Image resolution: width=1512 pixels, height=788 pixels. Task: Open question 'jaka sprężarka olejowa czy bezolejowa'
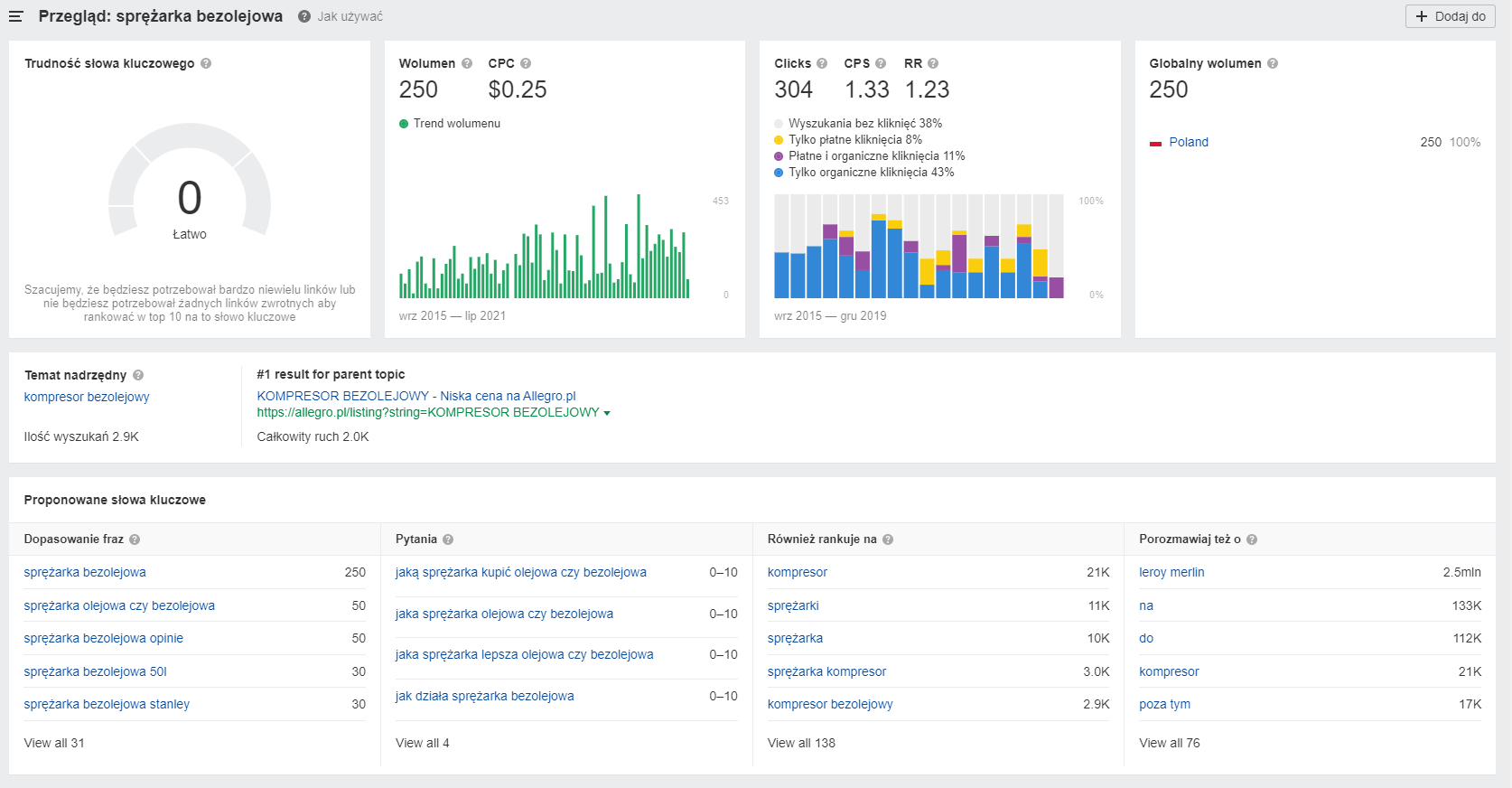click(504, 614)
